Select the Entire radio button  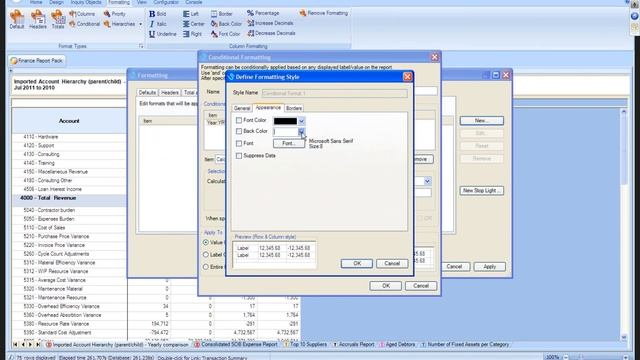(206, 267)
